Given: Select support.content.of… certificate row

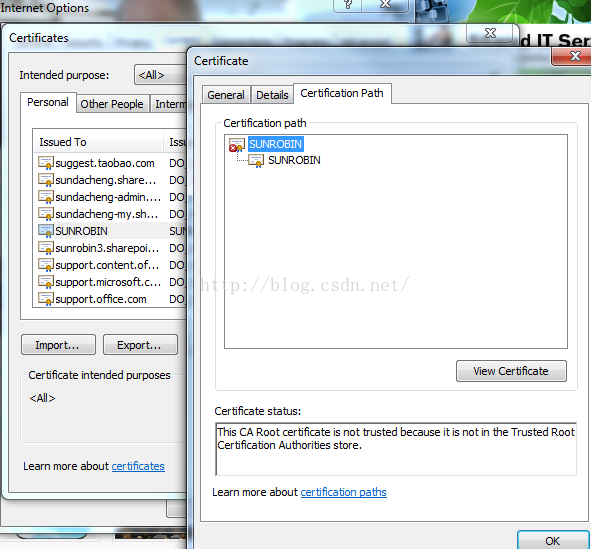Looking at the screenshot, I should pos(111,265).
